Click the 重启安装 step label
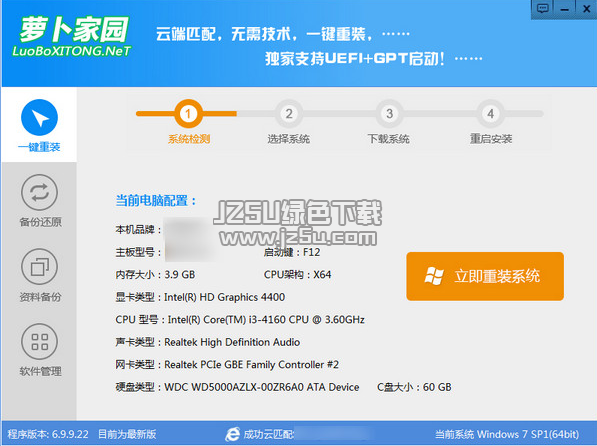 [491, 139]
